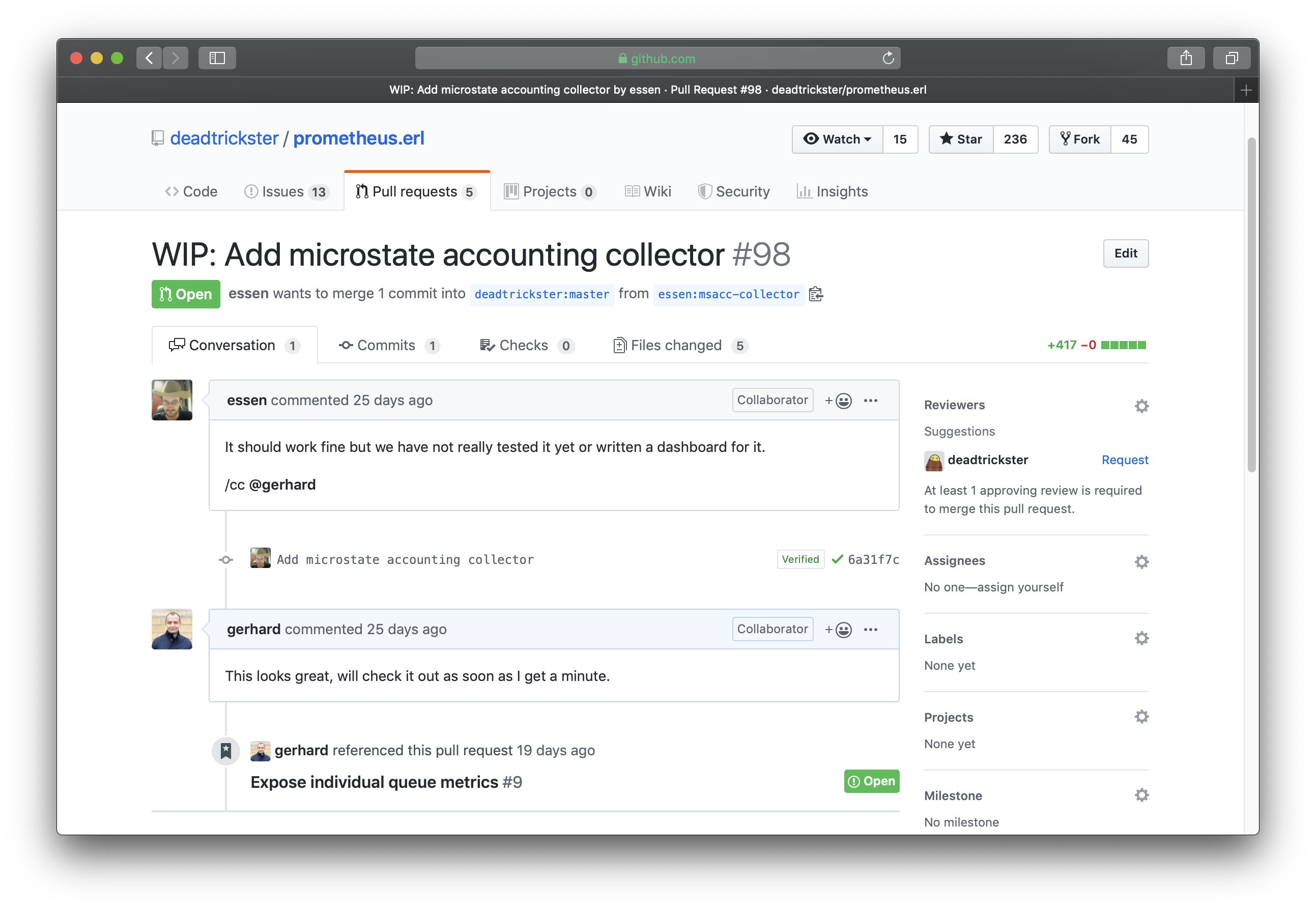Screen dimensions: 1316x910
Task: Open Reviewers gear settings
Action: tap(1141, 406)
